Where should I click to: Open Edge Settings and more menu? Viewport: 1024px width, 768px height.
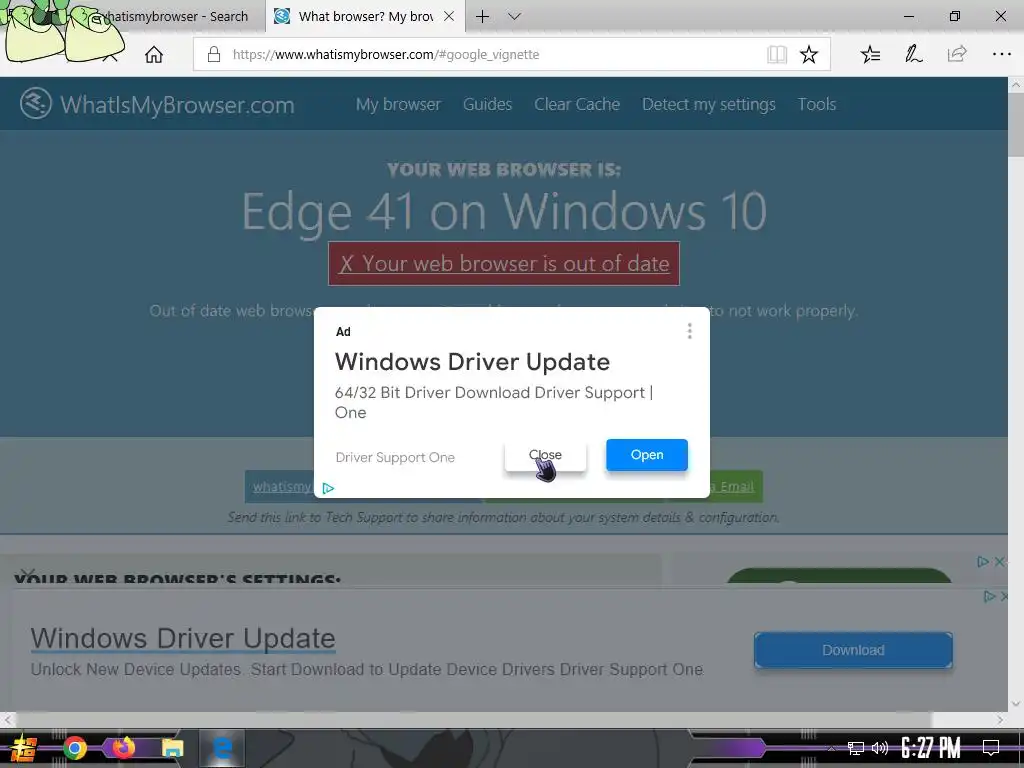tap(1001, 54)
